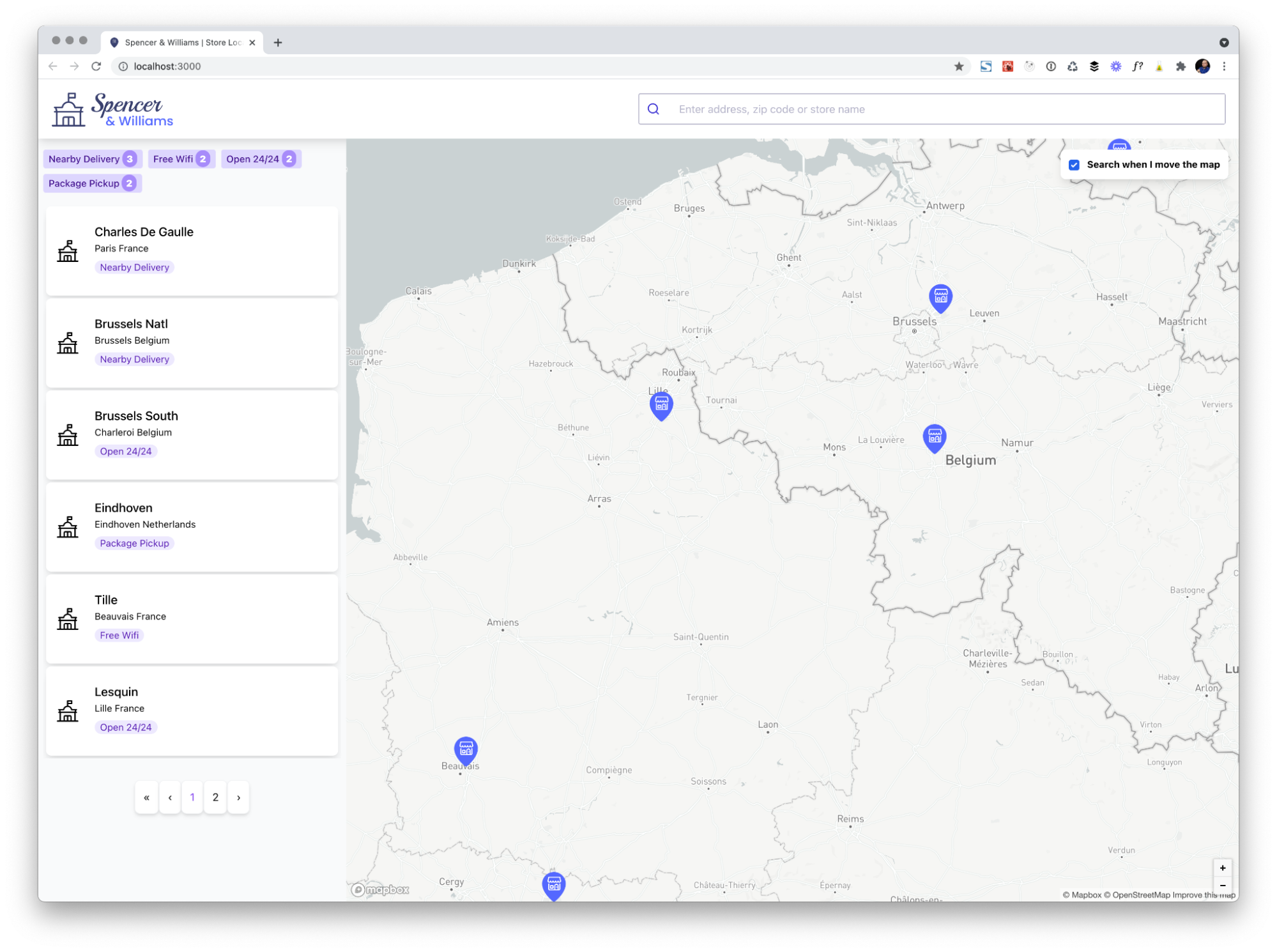Open the Lesquin store card
Viewport: 1277px width, 952px height.
(192, 710)
